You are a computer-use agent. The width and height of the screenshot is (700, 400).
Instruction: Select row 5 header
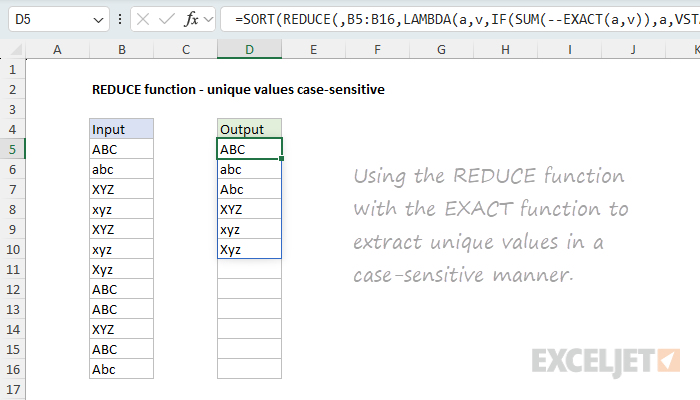pyautogui.click(x=12, y=149)
